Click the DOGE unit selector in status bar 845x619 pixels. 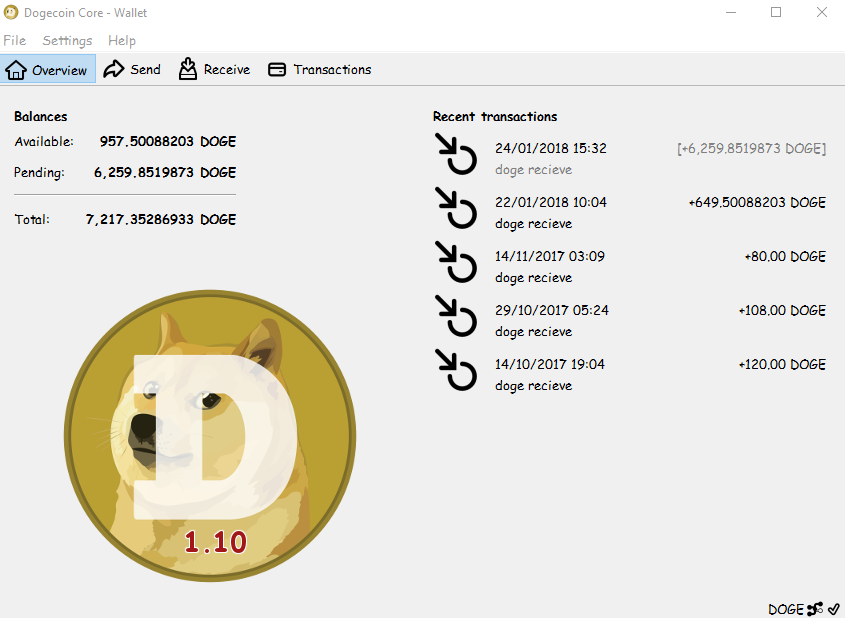coord(786,609)
